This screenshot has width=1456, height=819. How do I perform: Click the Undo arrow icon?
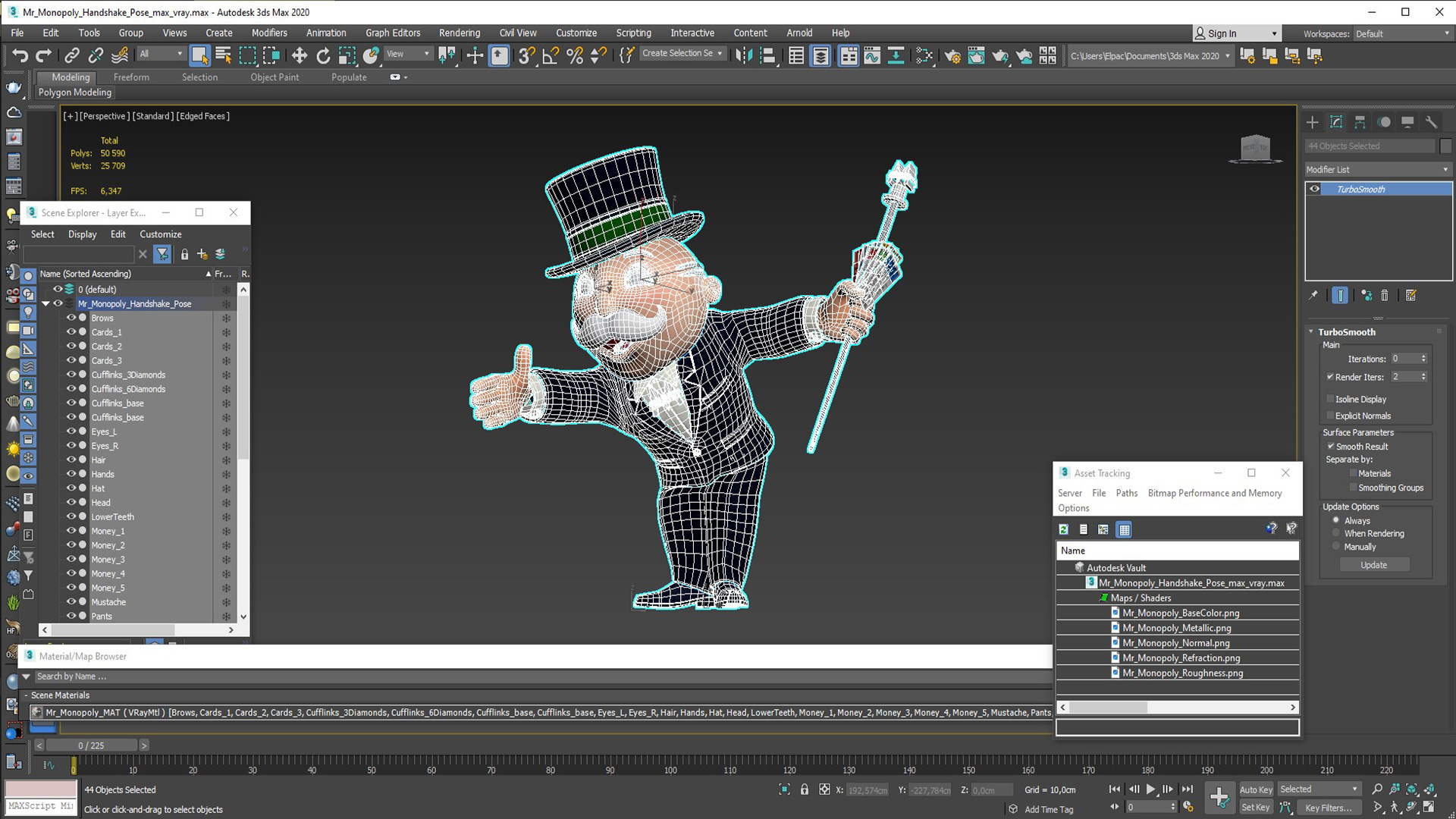tap(20, 55)
